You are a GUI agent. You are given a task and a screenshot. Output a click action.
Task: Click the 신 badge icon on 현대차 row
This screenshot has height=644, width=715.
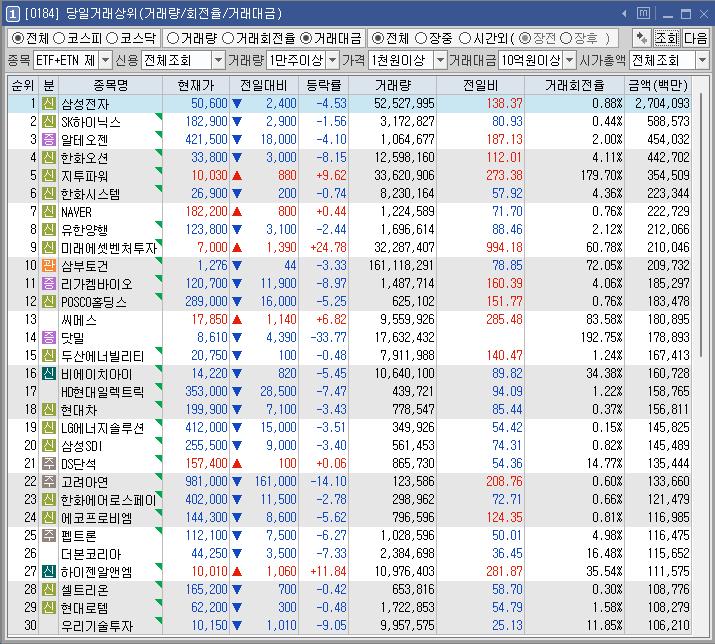(x=49, y=410)
